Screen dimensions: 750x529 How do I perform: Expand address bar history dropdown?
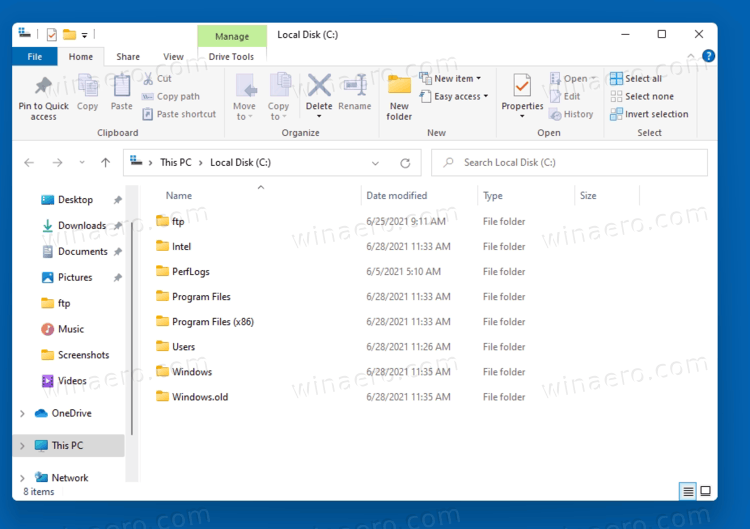click(x=375, y=163)
